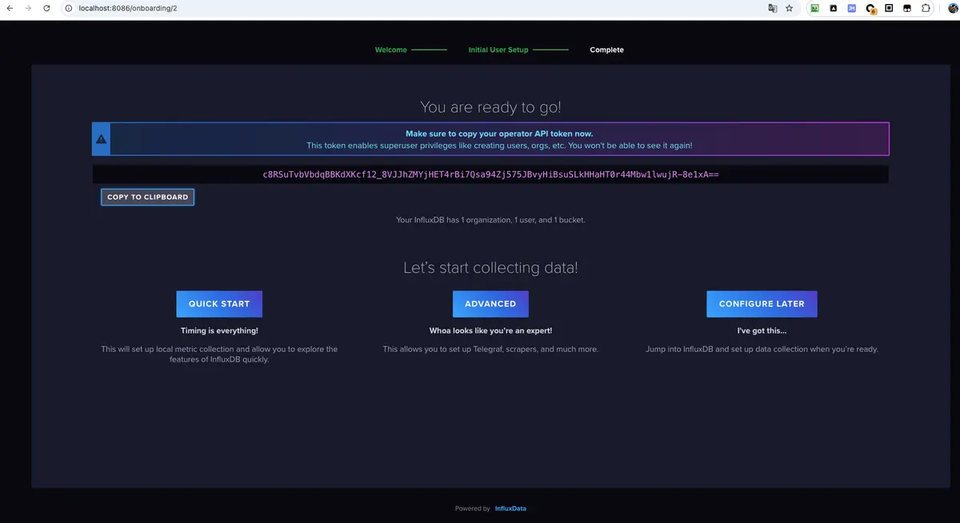Image resolution: width=960 pixels, height=523 pixels.
Task: Select the Complete onboarding step
Action: pyautogui.click(x=607, y=50)
